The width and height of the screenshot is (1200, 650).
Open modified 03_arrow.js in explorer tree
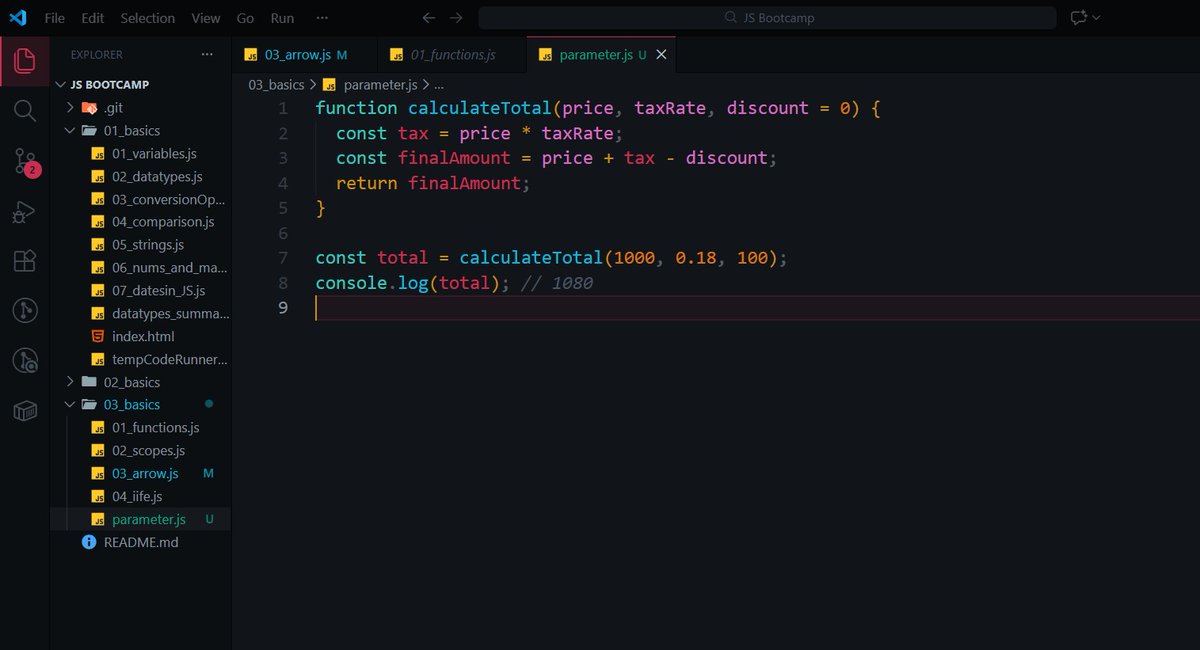coord(140,474)
